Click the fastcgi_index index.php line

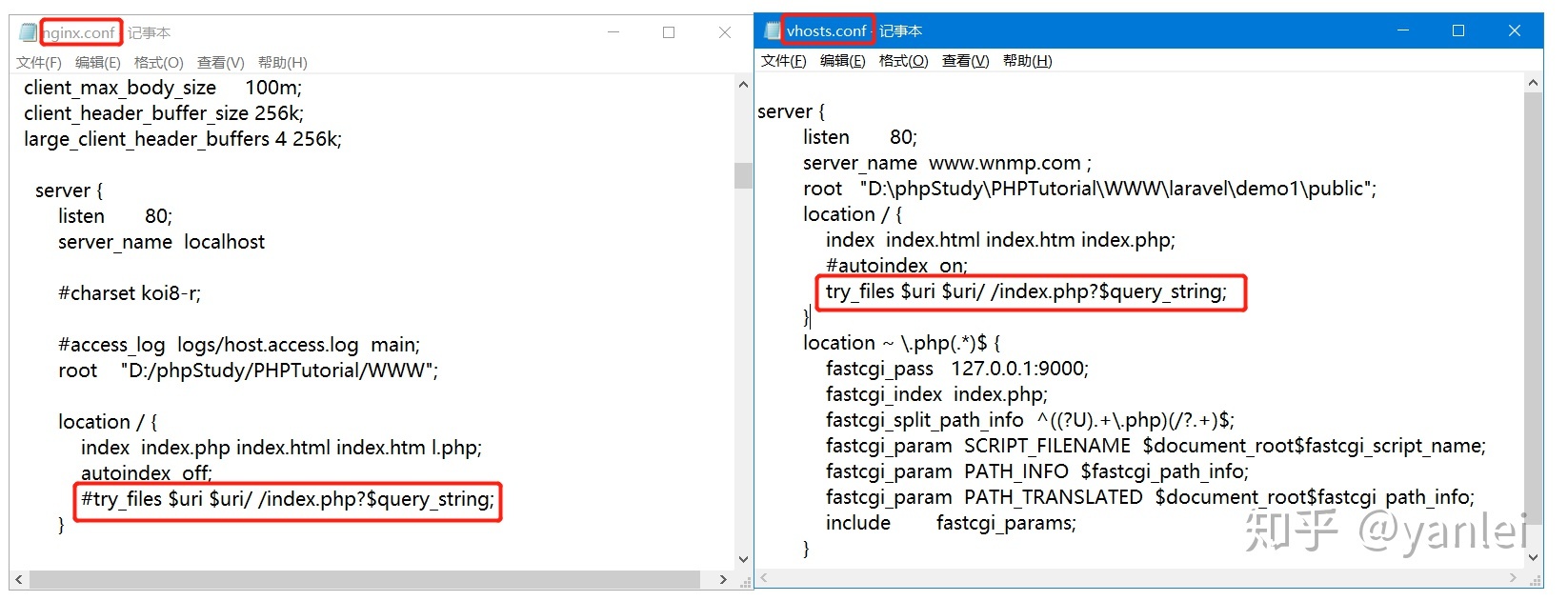(x=936, y=394)
